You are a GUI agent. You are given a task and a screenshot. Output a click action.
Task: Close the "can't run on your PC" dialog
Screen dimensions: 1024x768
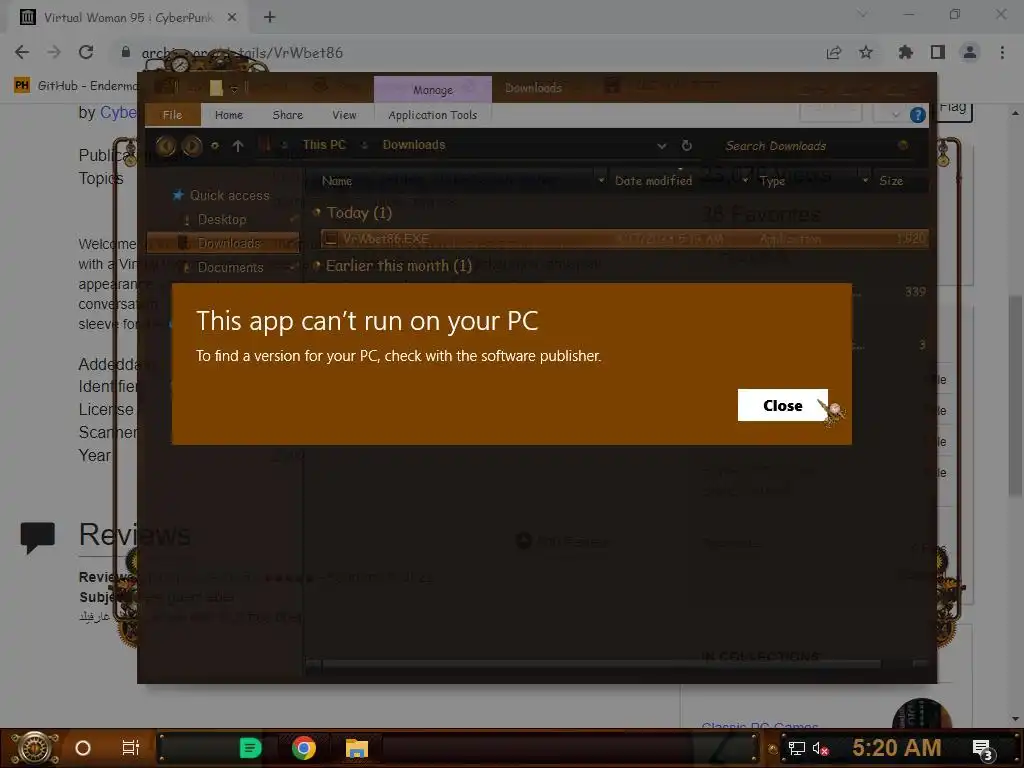pos(782,406)
